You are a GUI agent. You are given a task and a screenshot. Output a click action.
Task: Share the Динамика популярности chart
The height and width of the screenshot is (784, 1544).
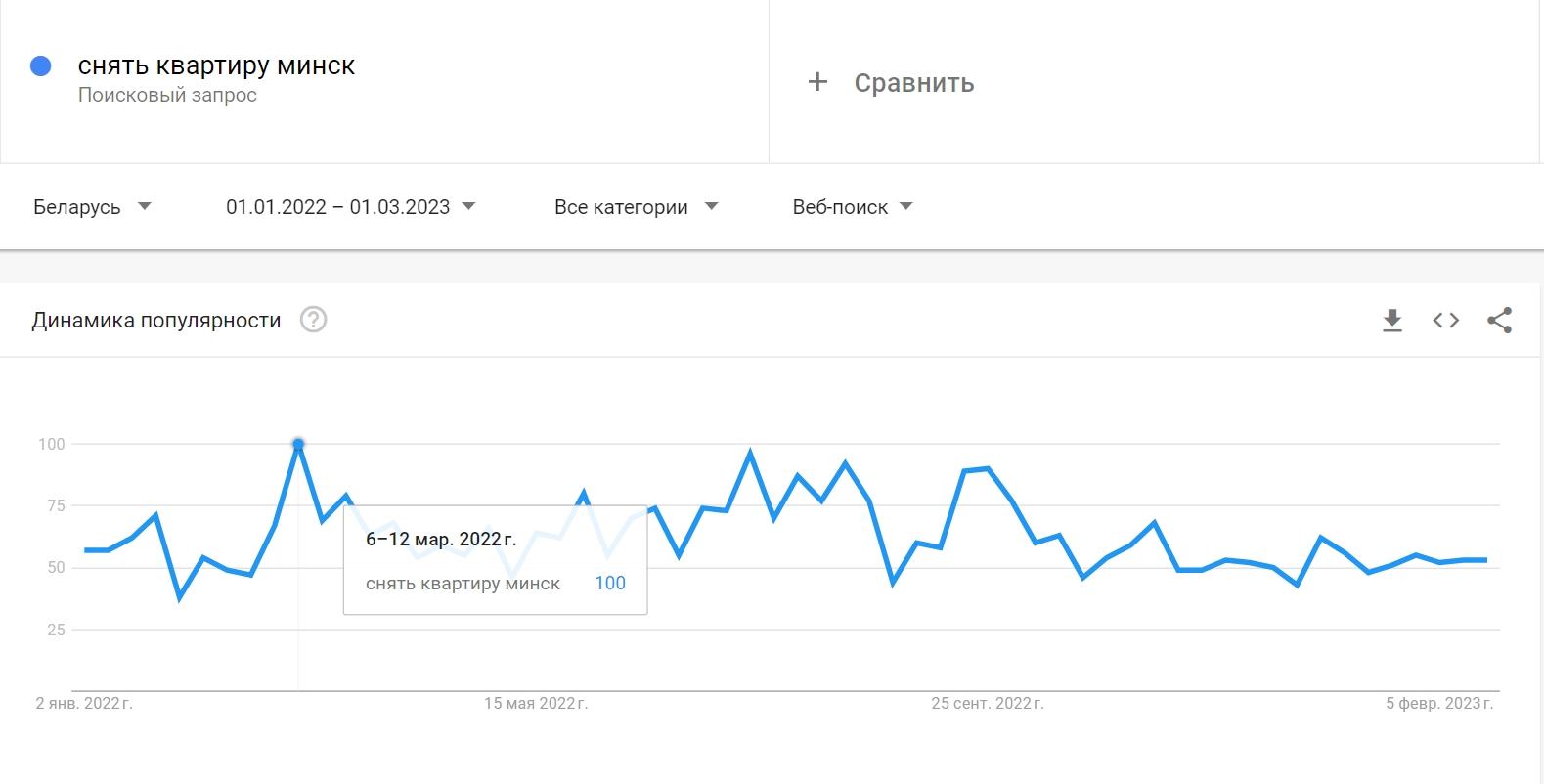tap(1499, 321)
